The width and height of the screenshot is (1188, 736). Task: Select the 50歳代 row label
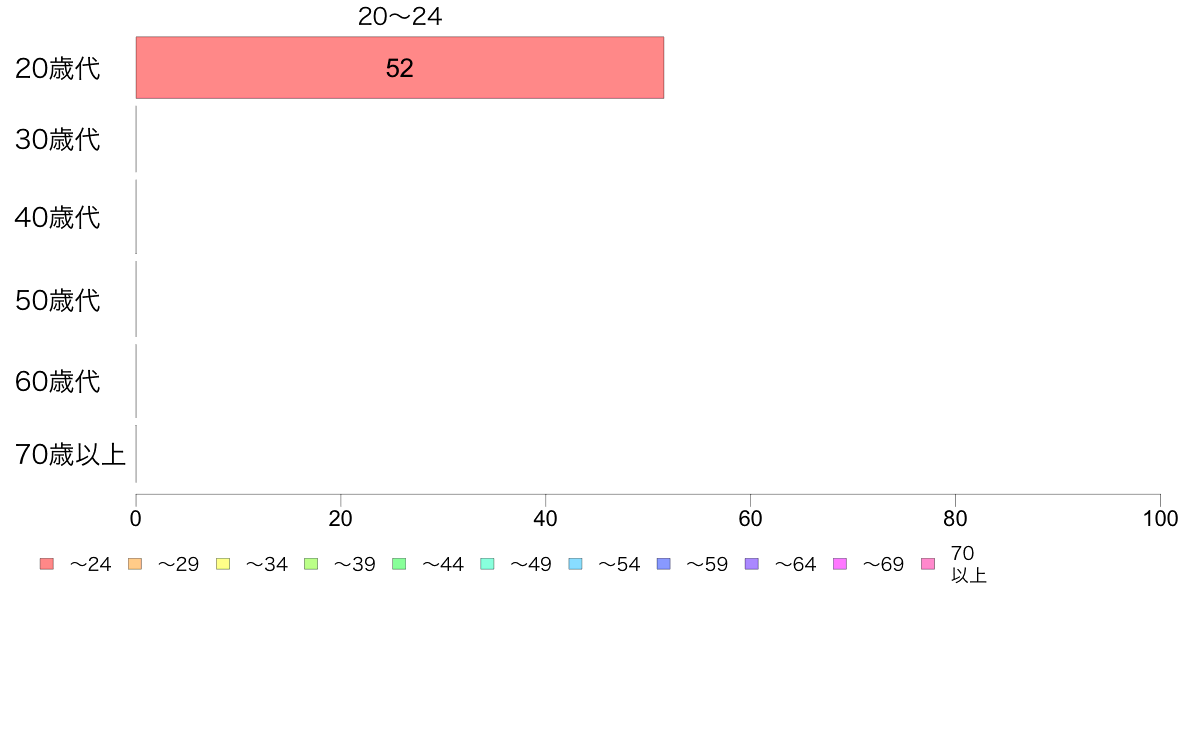tap(58, 300)
